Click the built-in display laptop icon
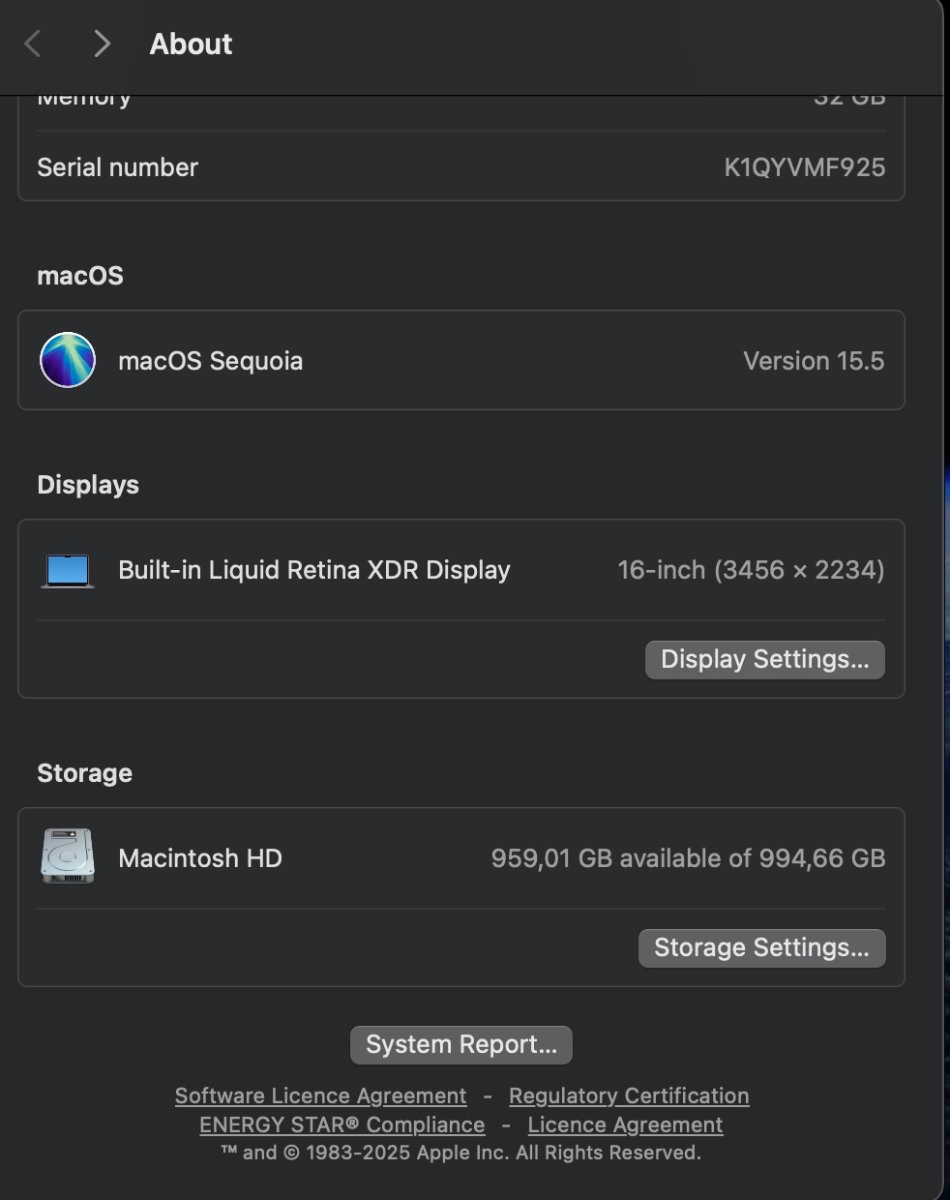Viewport: 950px width, 1200px height. tap(68, 571)
